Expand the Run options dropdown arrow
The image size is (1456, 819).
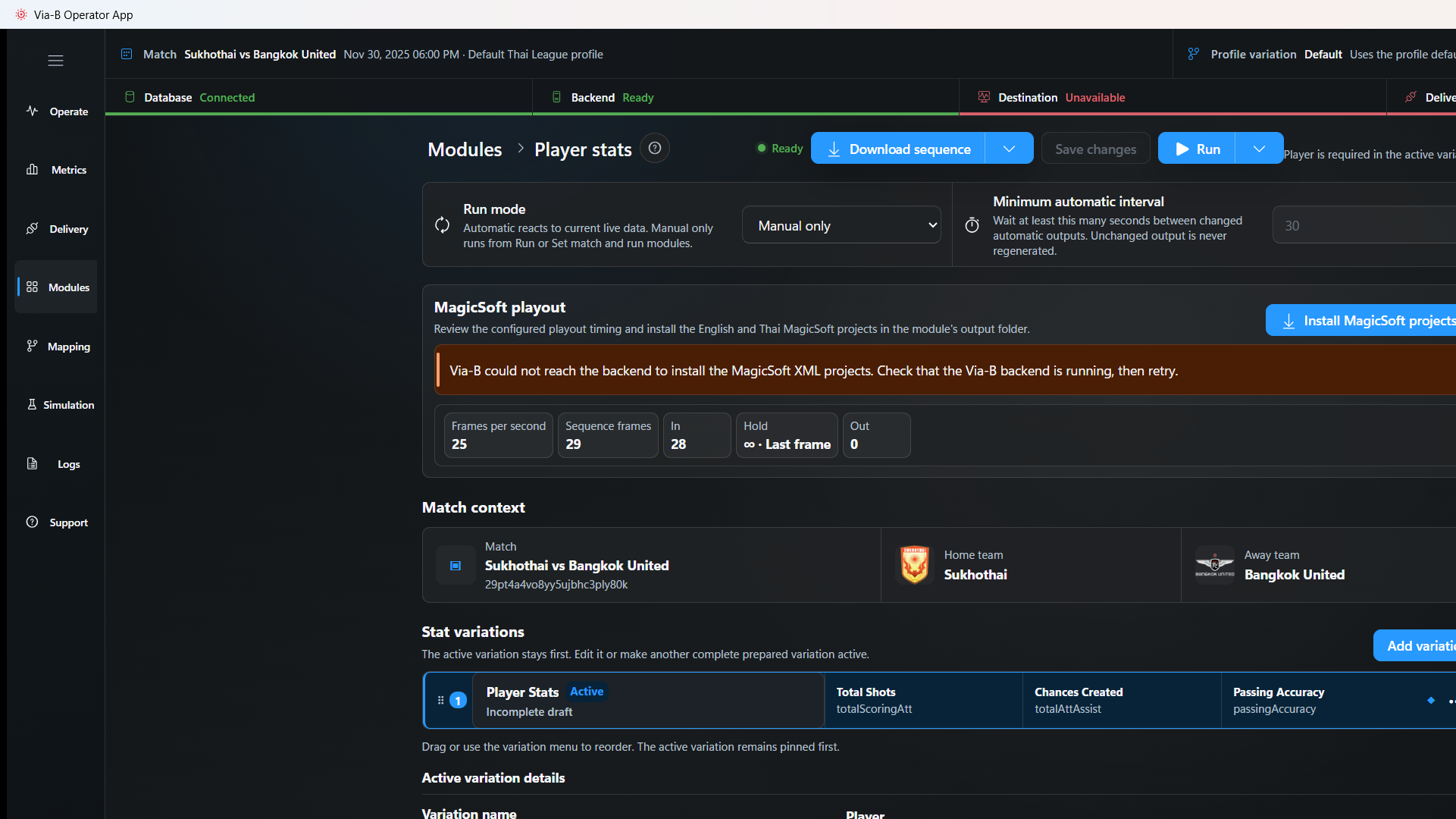coord(1259,149)
